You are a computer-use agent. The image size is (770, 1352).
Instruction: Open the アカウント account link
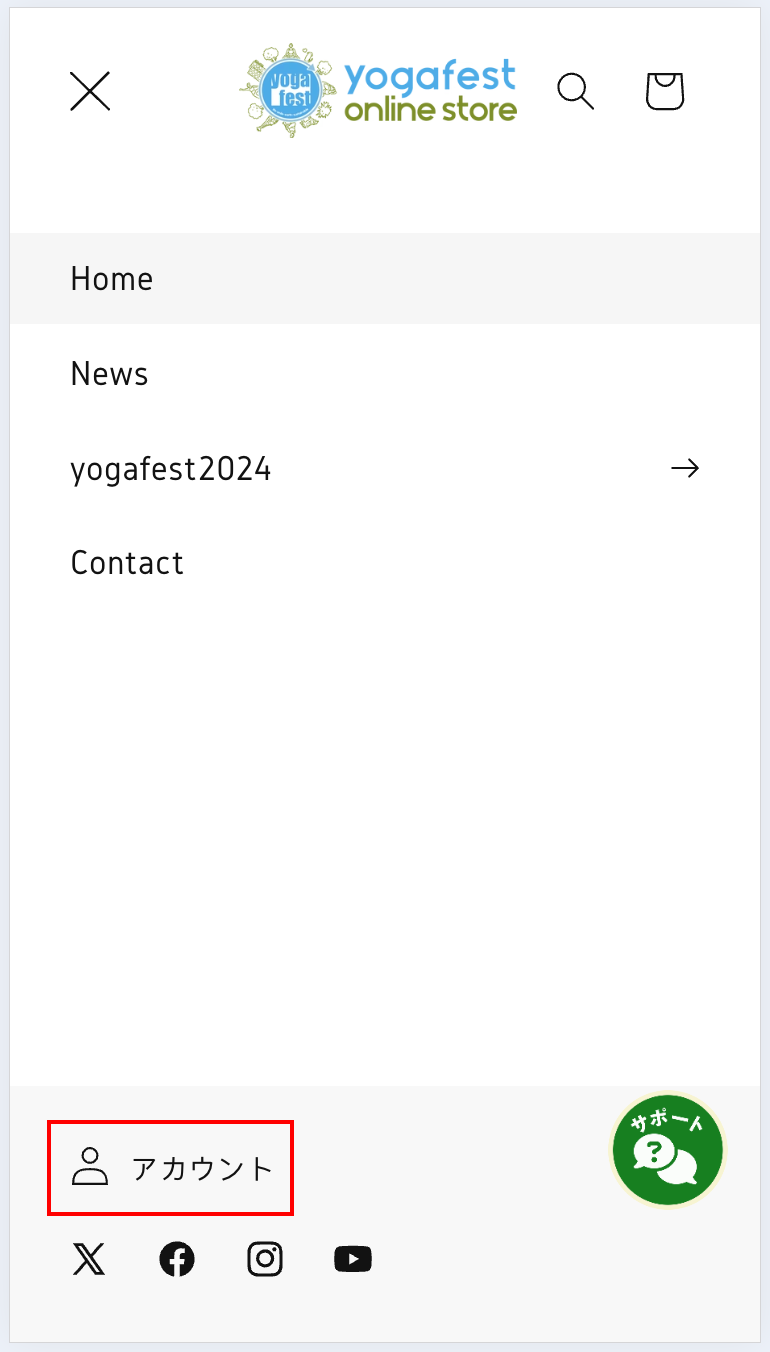[x=171, y=1168]
